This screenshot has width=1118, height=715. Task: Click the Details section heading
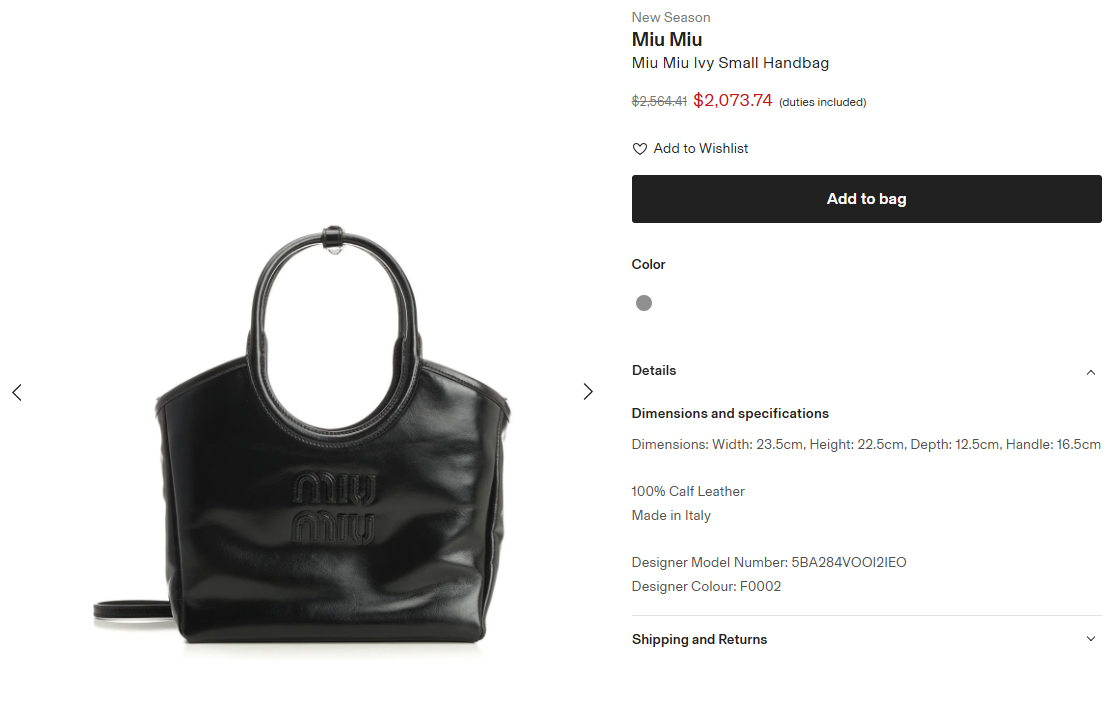point(654,371)
